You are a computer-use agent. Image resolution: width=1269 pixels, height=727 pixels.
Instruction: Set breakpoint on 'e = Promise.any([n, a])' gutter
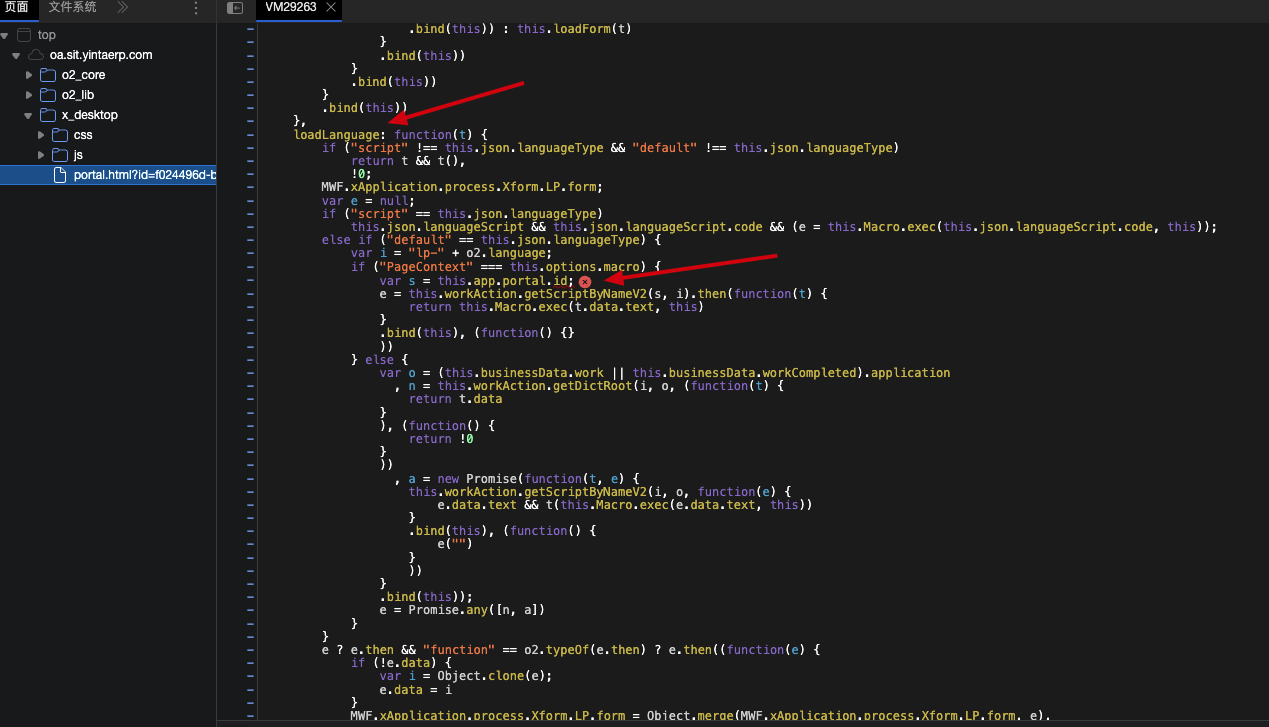251,610
